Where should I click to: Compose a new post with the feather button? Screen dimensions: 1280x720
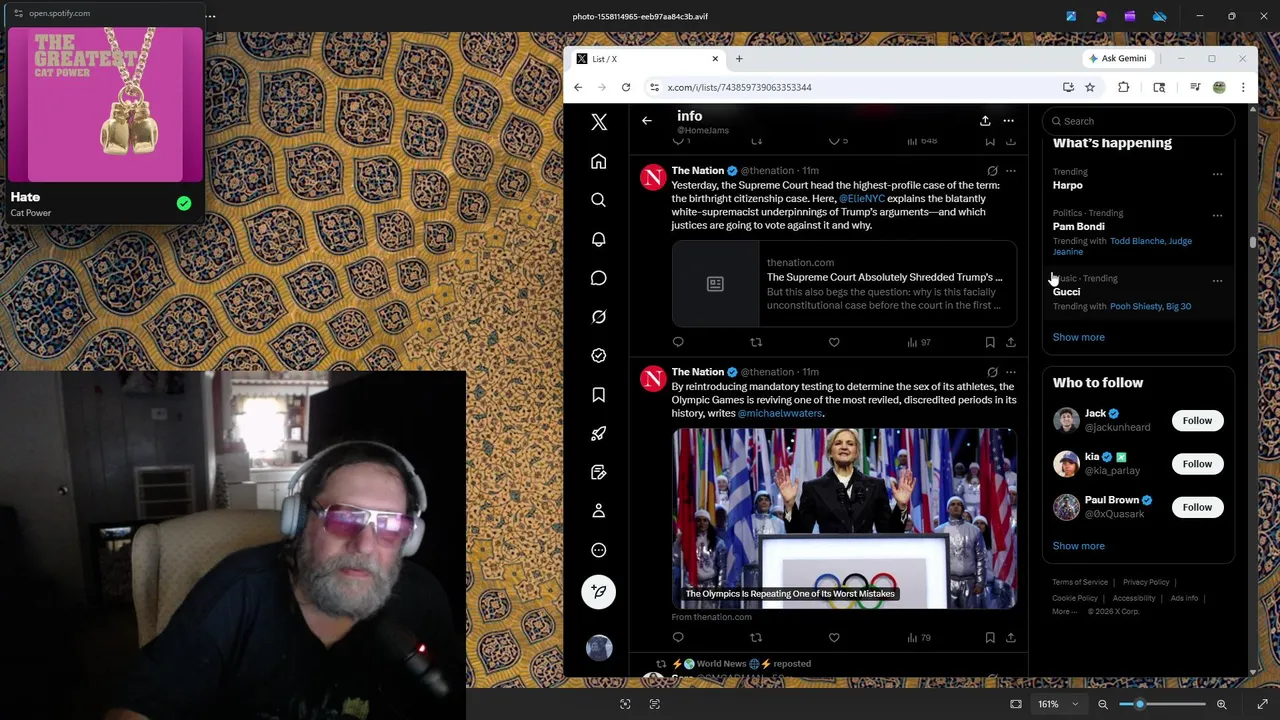(x=598, y=592)
